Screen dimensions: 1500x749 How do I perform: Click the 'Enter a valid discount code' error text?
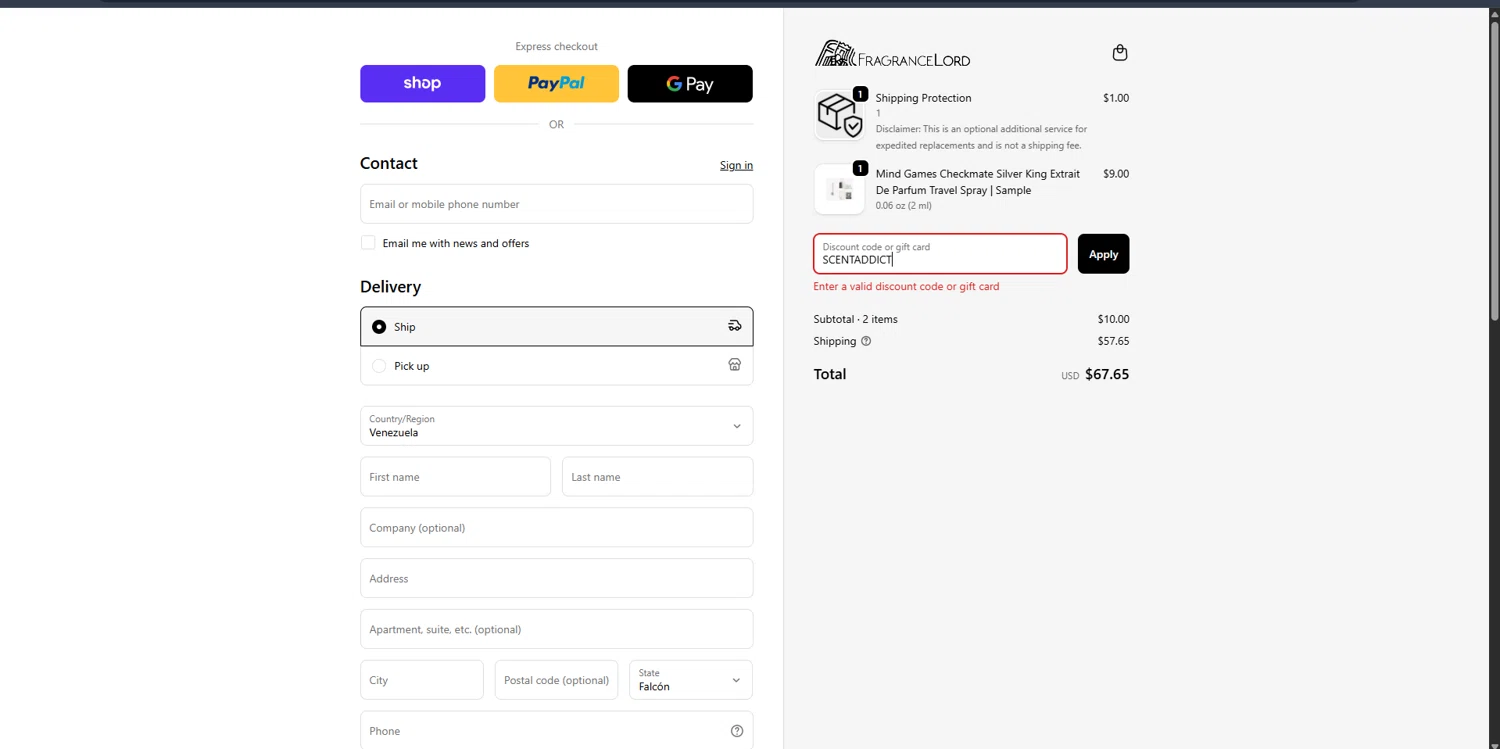[x=906, y=286]
